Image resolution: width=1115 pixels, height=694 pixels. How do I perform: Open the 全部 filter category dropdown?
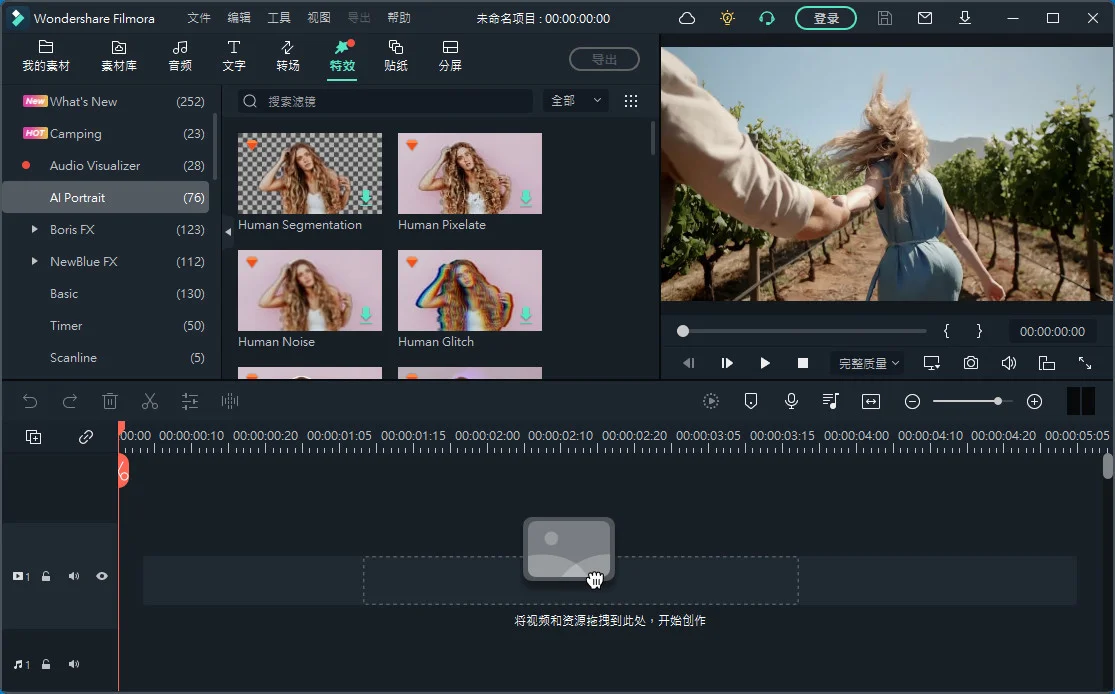click(x=574, y=100)
